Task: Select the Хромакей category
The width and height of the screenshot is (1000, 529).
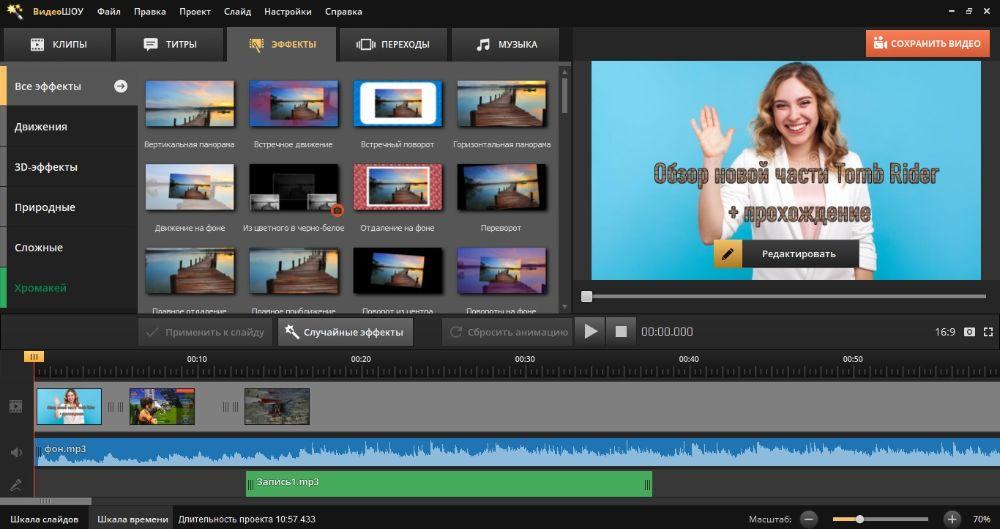Action: (x=70, y=288)
